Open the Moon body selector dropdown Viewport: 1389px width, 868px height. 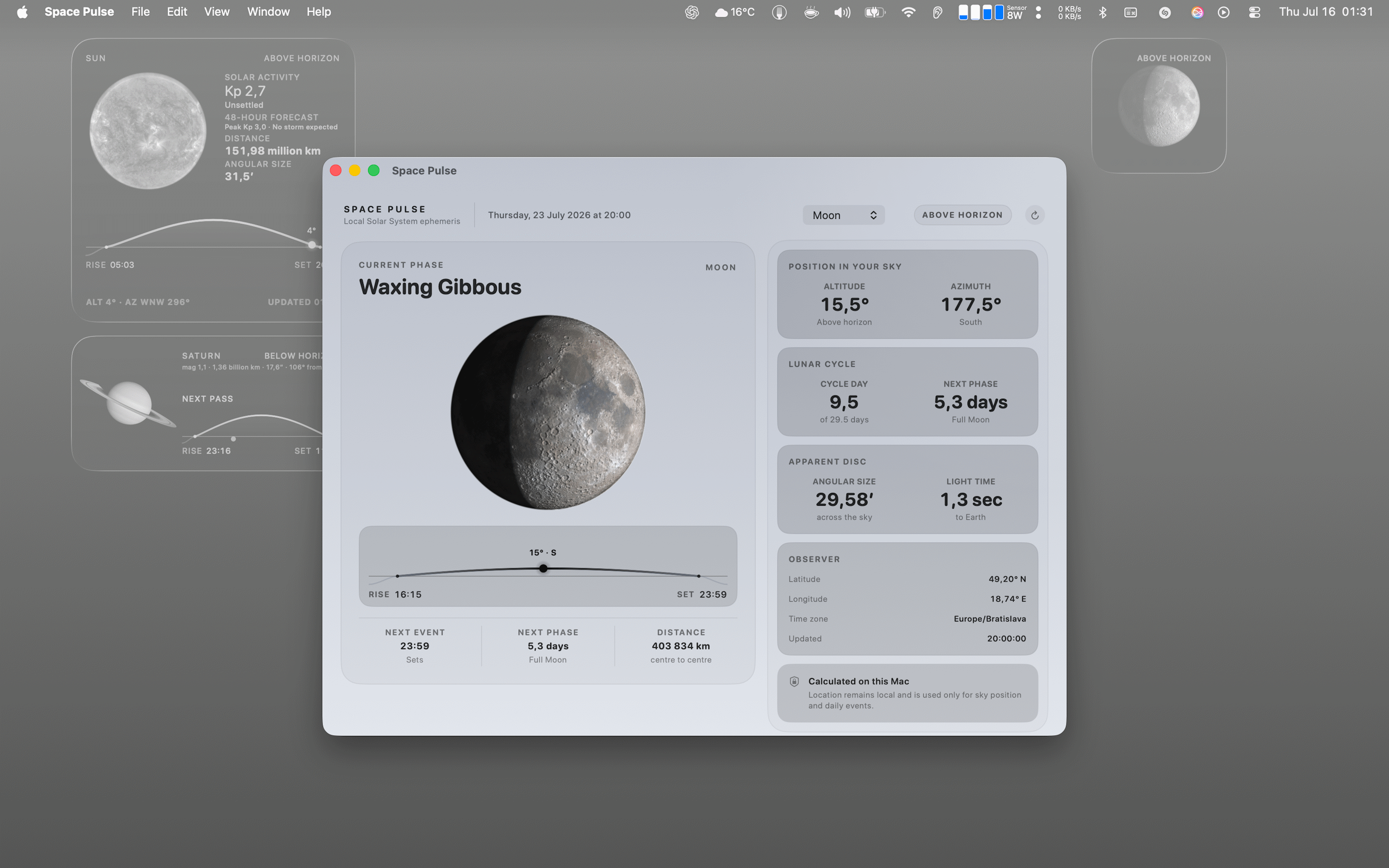844,215
